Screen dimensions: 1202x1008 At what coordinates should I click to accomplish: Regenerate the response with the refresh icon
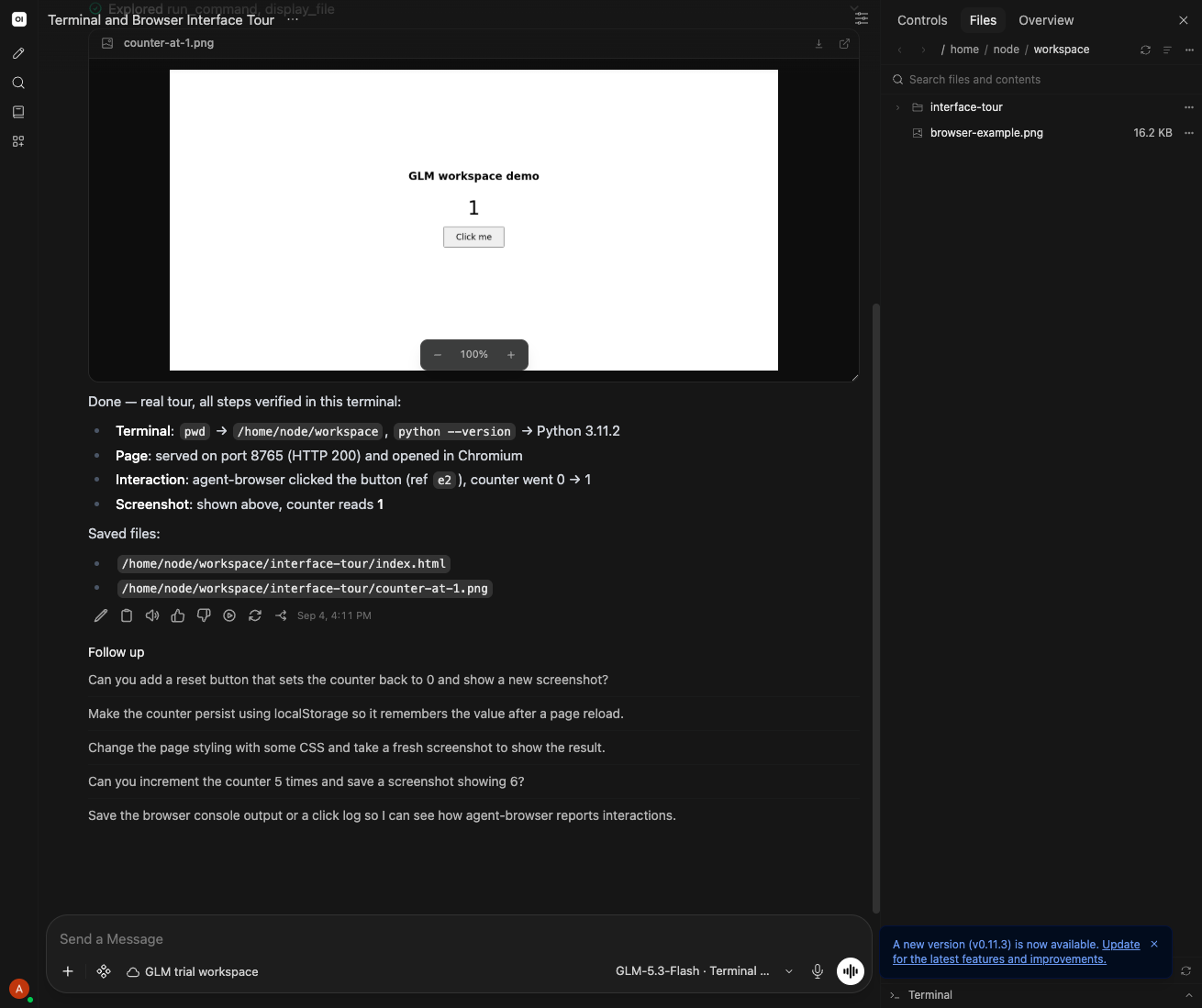pos(255,615)
